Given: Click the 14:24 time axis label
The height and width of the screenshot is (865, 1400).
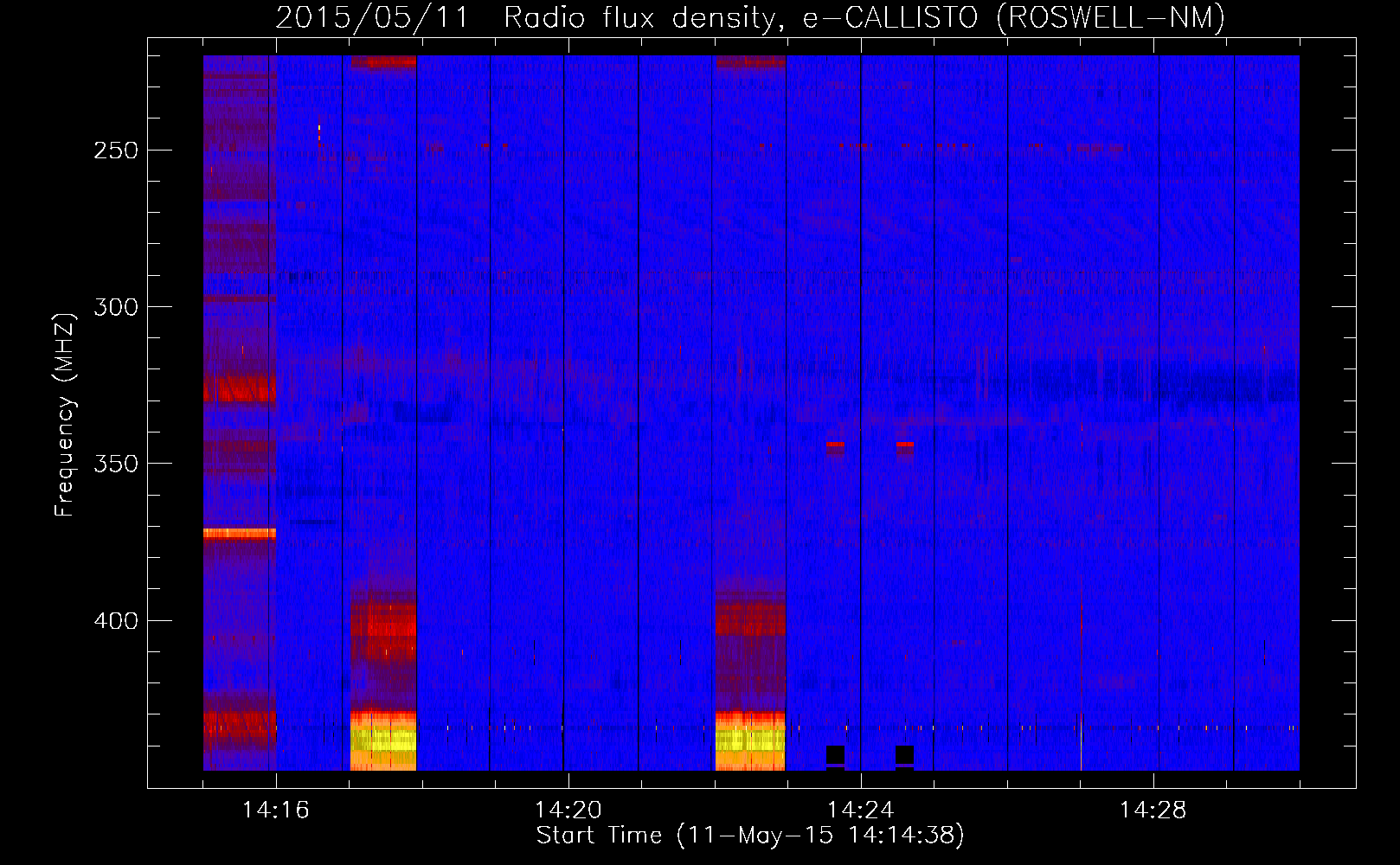Looking at the screenshot, I should tap(860, 811).
